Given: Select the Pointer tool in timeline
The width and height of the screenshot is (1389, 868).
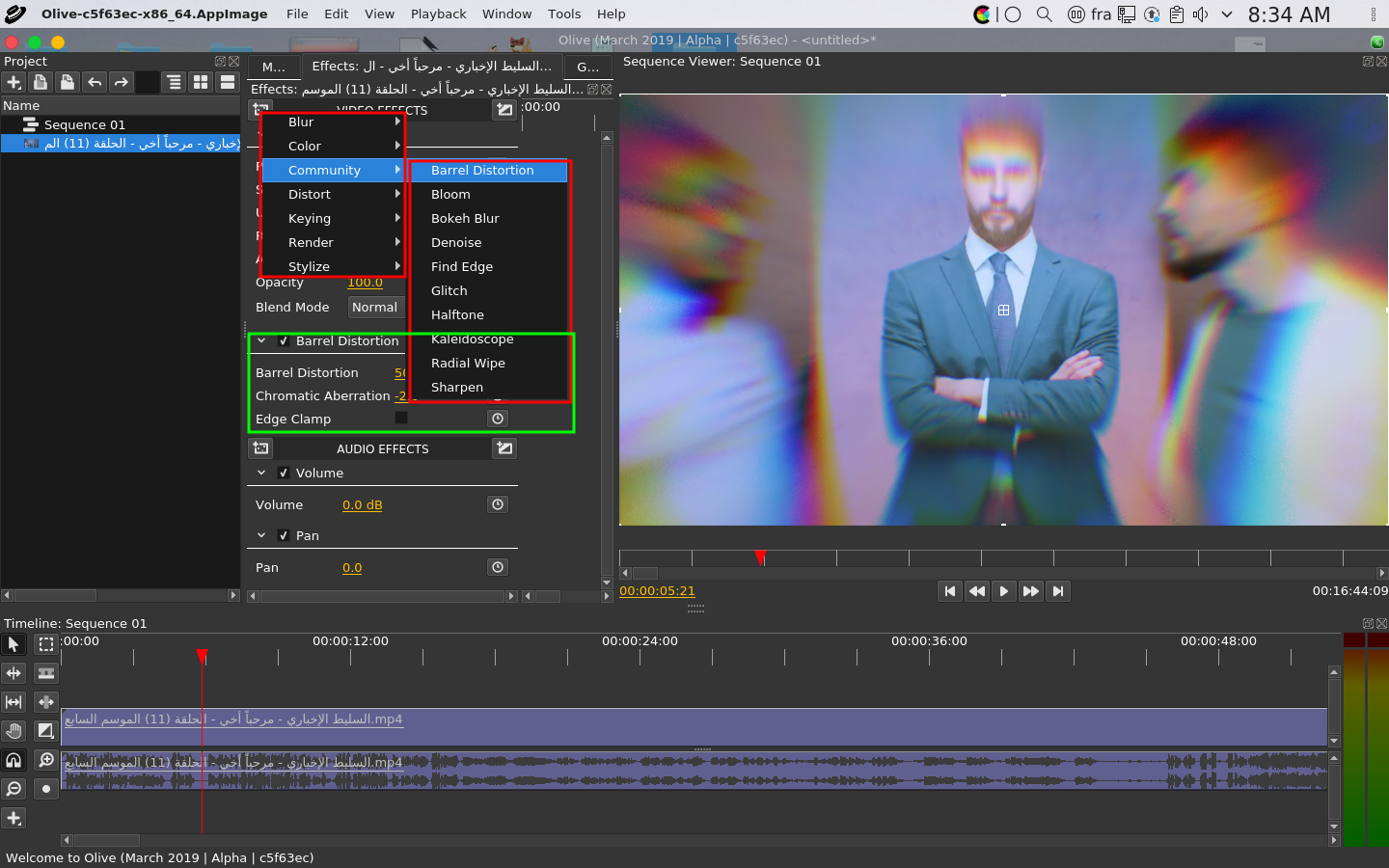Looking at the screenshot, I should 14,644.
